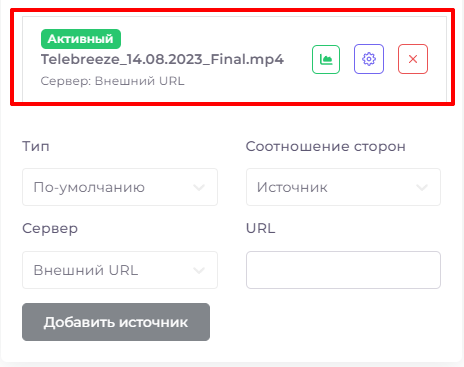Click the Тип field label
The height and width of the screenshot is (367, 464).
(36, 146)
